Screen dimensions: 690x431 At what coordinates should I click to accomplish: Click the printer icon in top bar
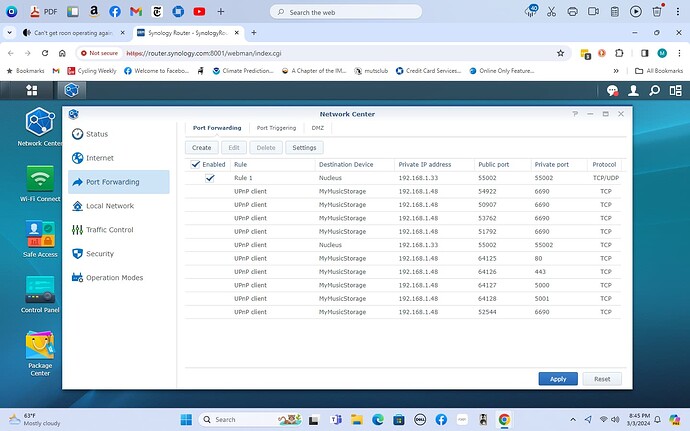click(573, 11)
